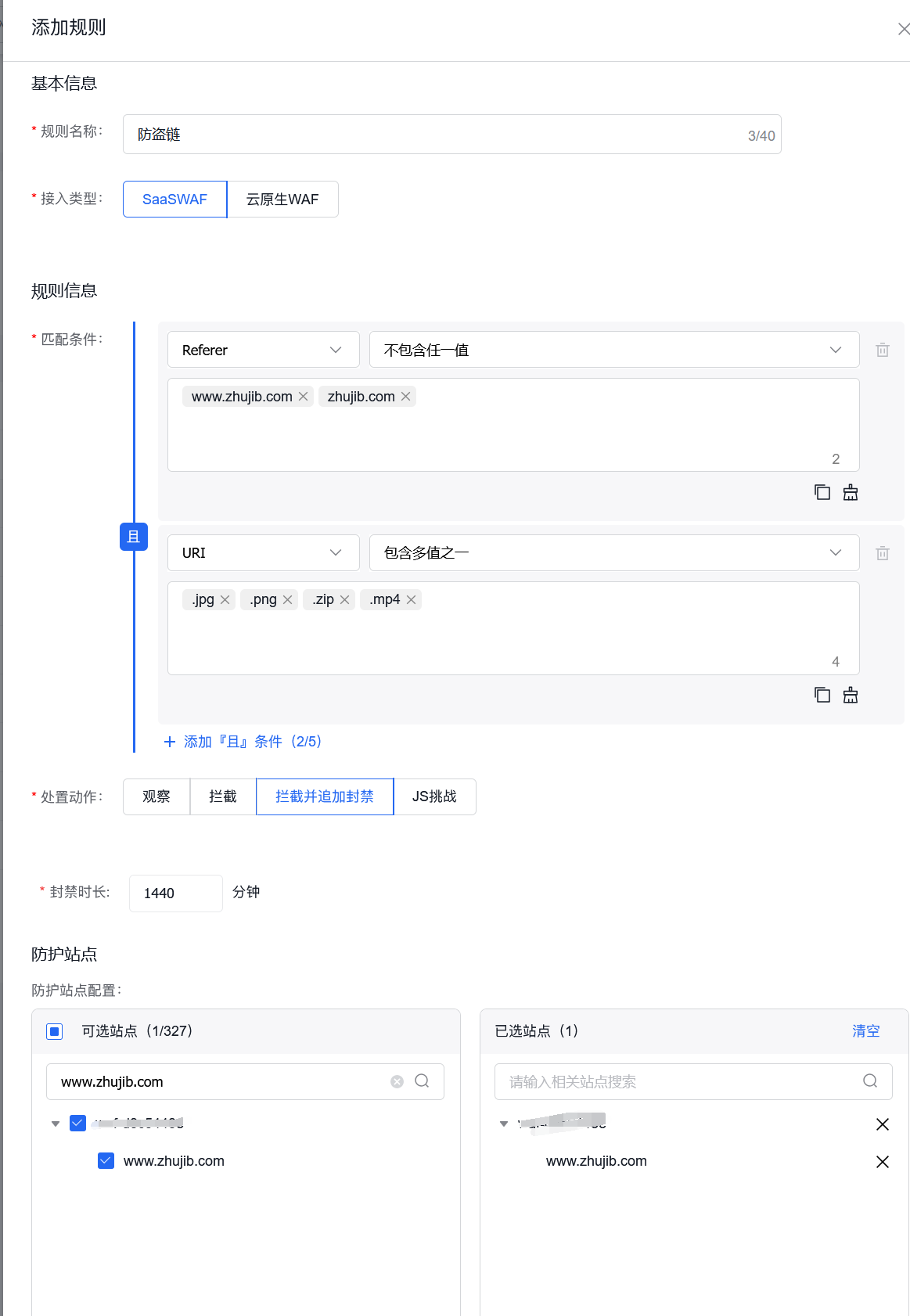Toggle the 可选站点 select-all checkbox
The image size is (910, 1316).
point(54,1031)
